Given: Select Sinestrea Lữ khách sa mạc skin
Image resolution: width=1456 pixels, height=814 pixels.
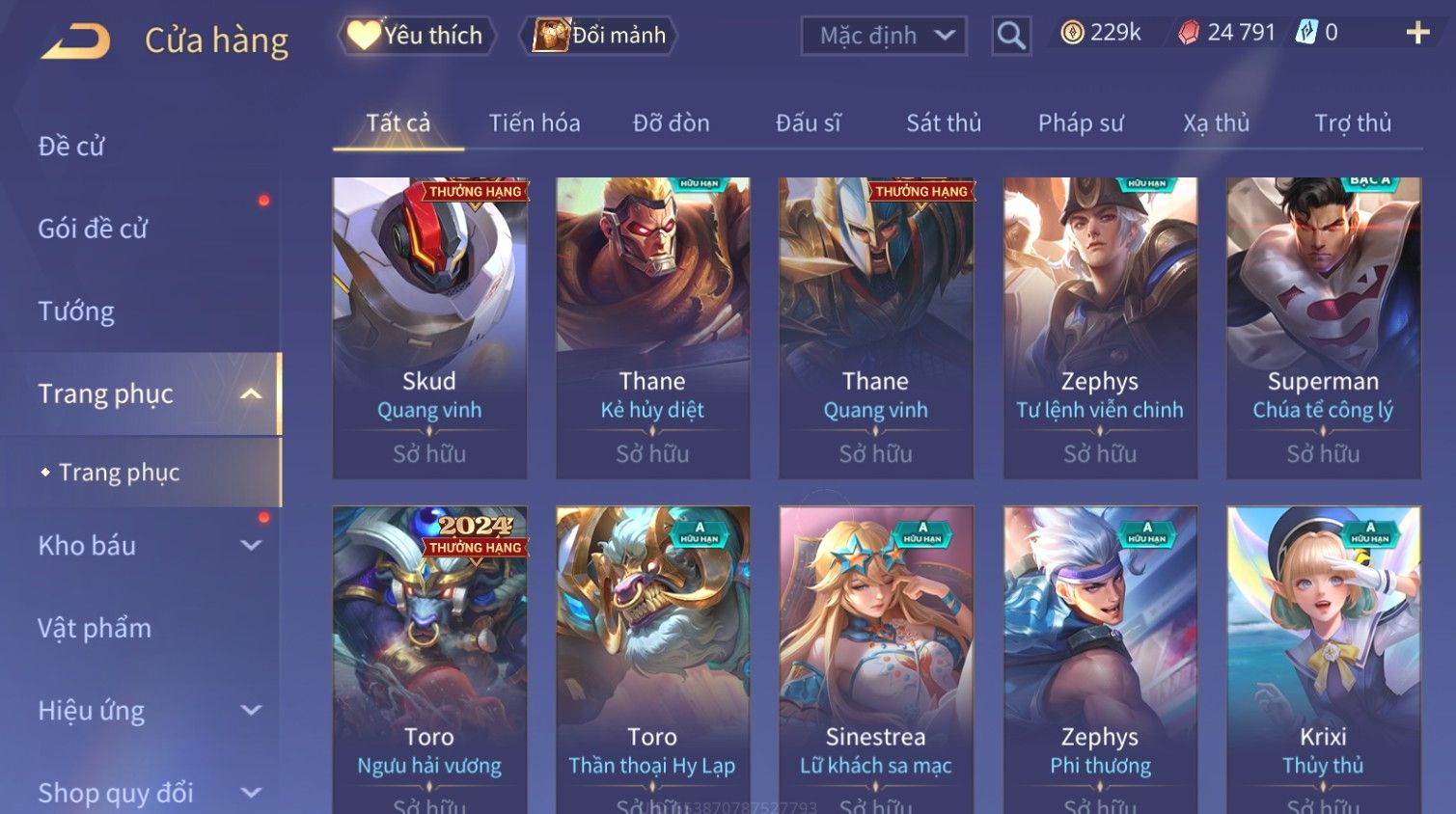Looking at the screenshot, I should pyautogui.click(x=876, y=660).
